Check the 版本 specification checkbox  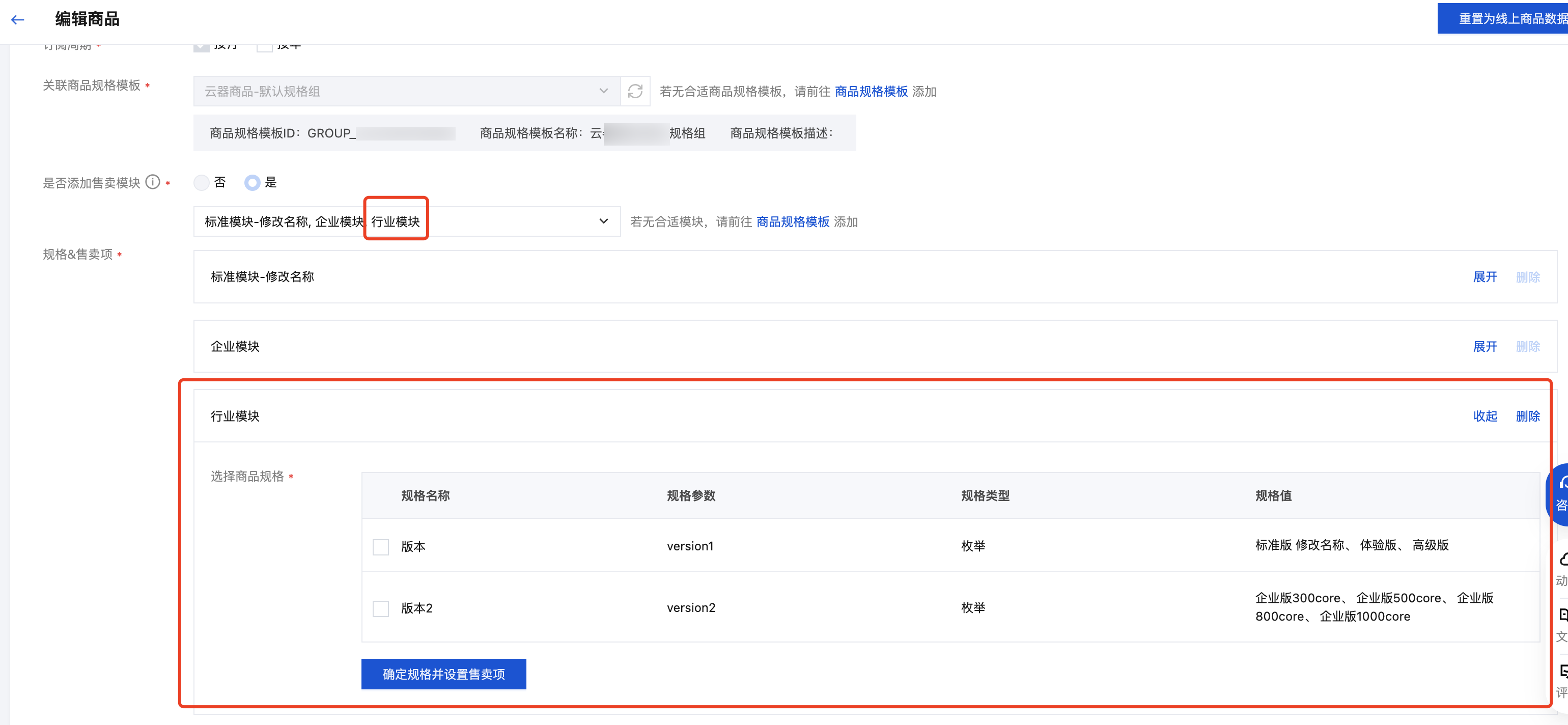point(380,547)
